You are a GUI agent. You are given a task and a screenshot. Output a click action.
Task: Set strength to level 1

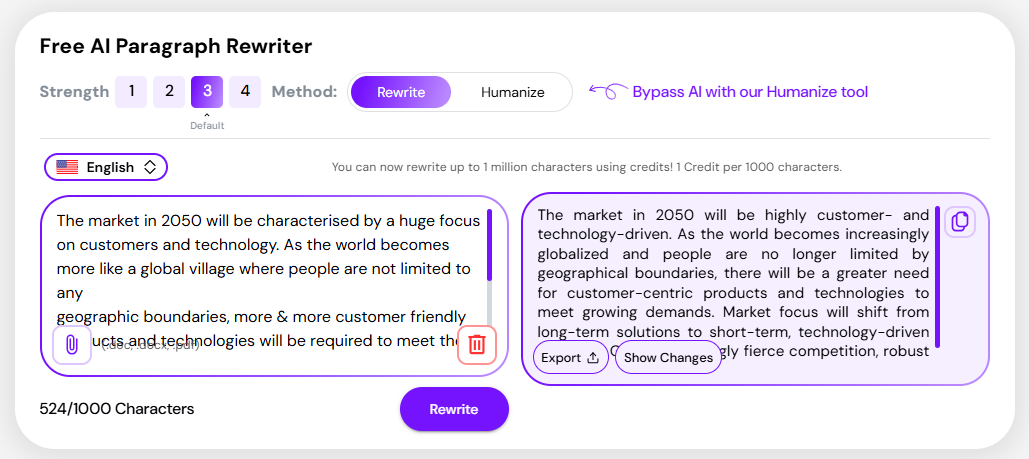(131, 92)
